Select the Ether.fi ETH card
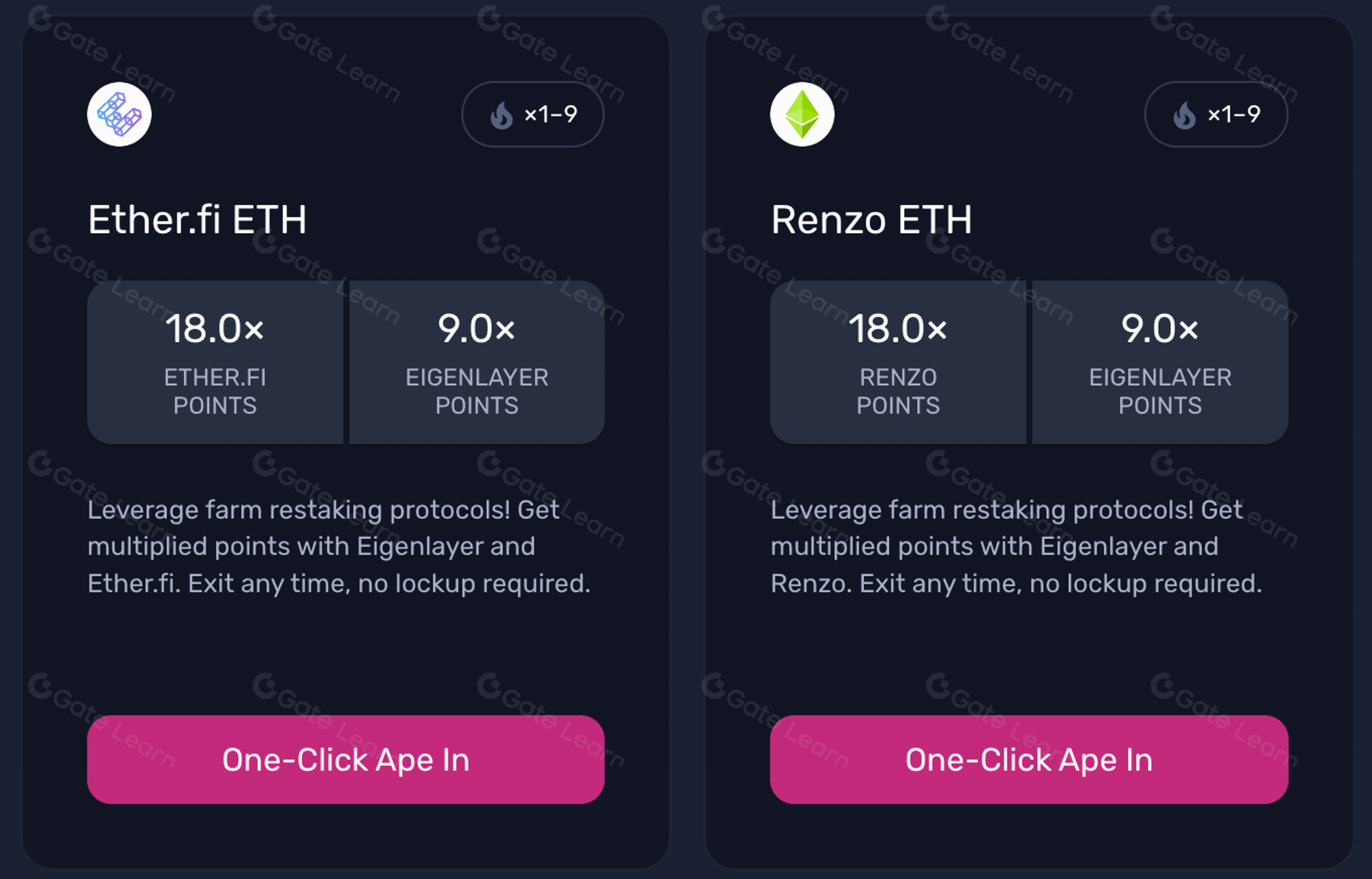Screen dimensions: 1372x879 344,439
